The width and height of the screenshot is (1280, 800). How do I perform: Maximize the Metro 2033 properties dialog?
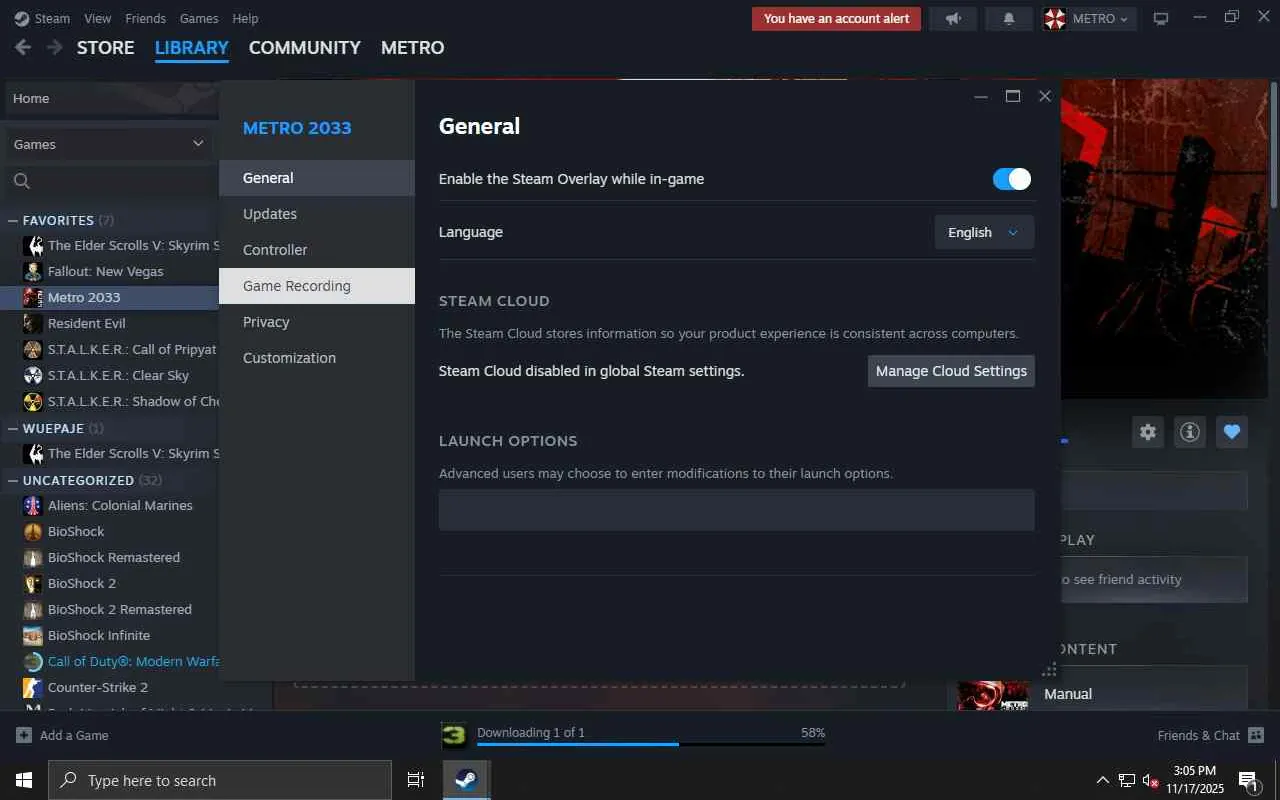tap(1013, 96)
